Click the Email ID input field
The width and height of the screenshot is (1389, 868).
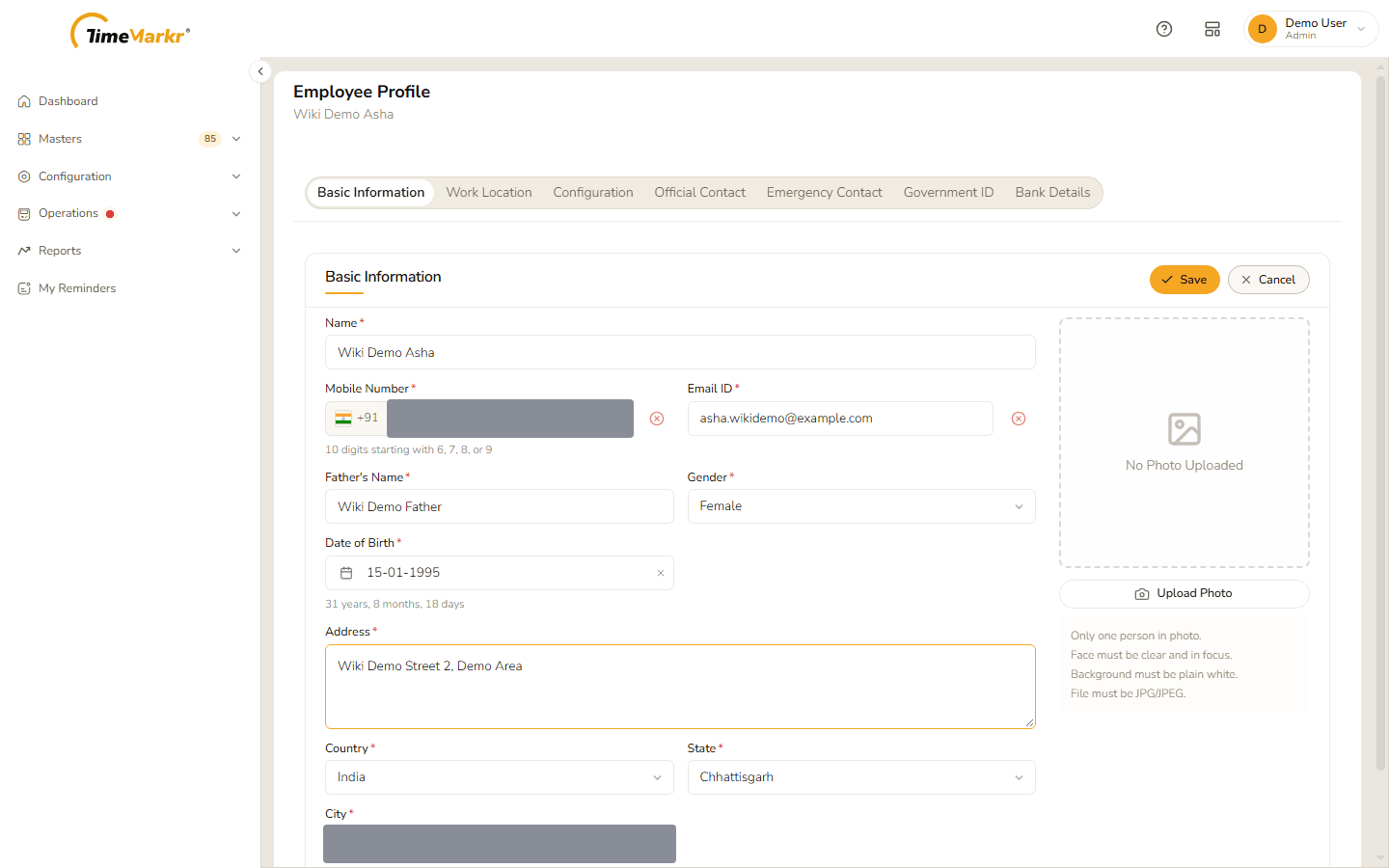click(840, 419)
